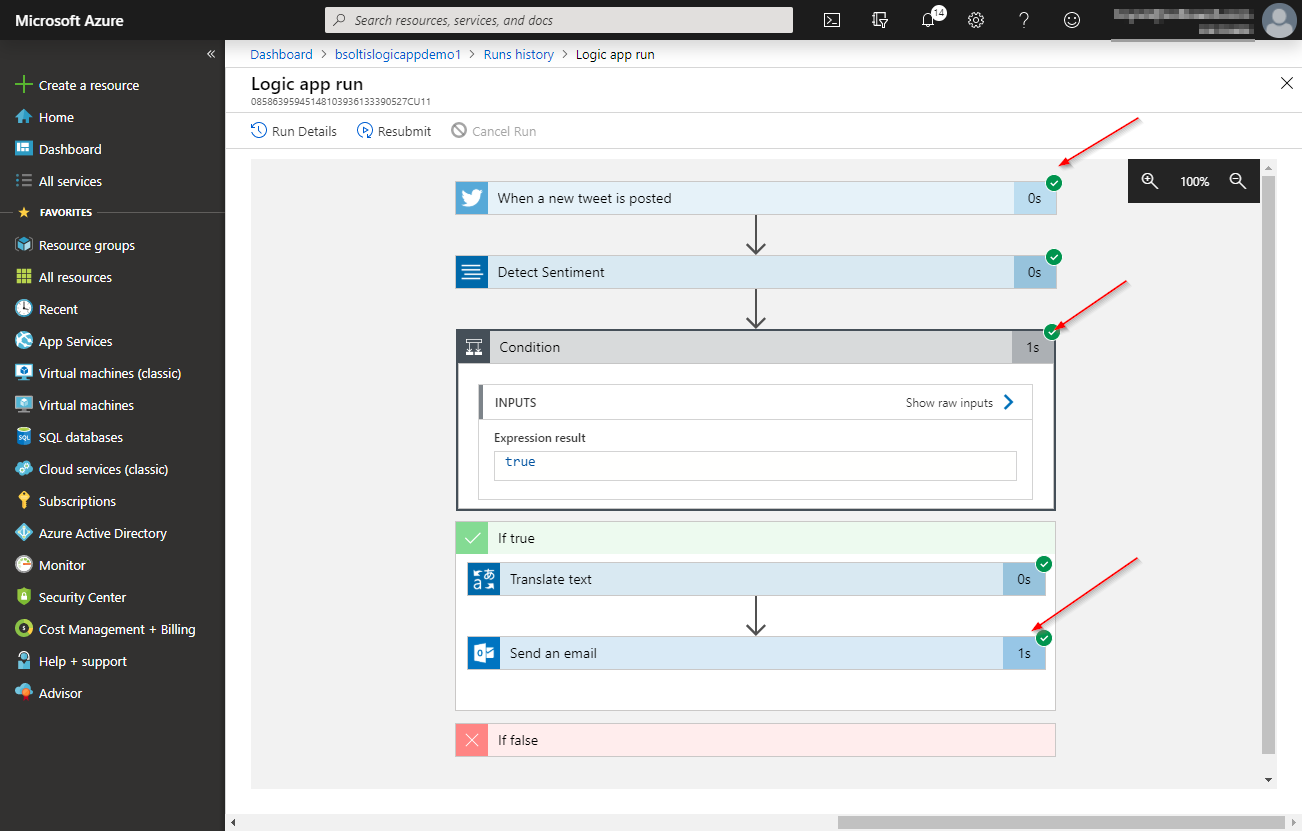Go to Runs history breadcrumb

click(x=518, y=54)
